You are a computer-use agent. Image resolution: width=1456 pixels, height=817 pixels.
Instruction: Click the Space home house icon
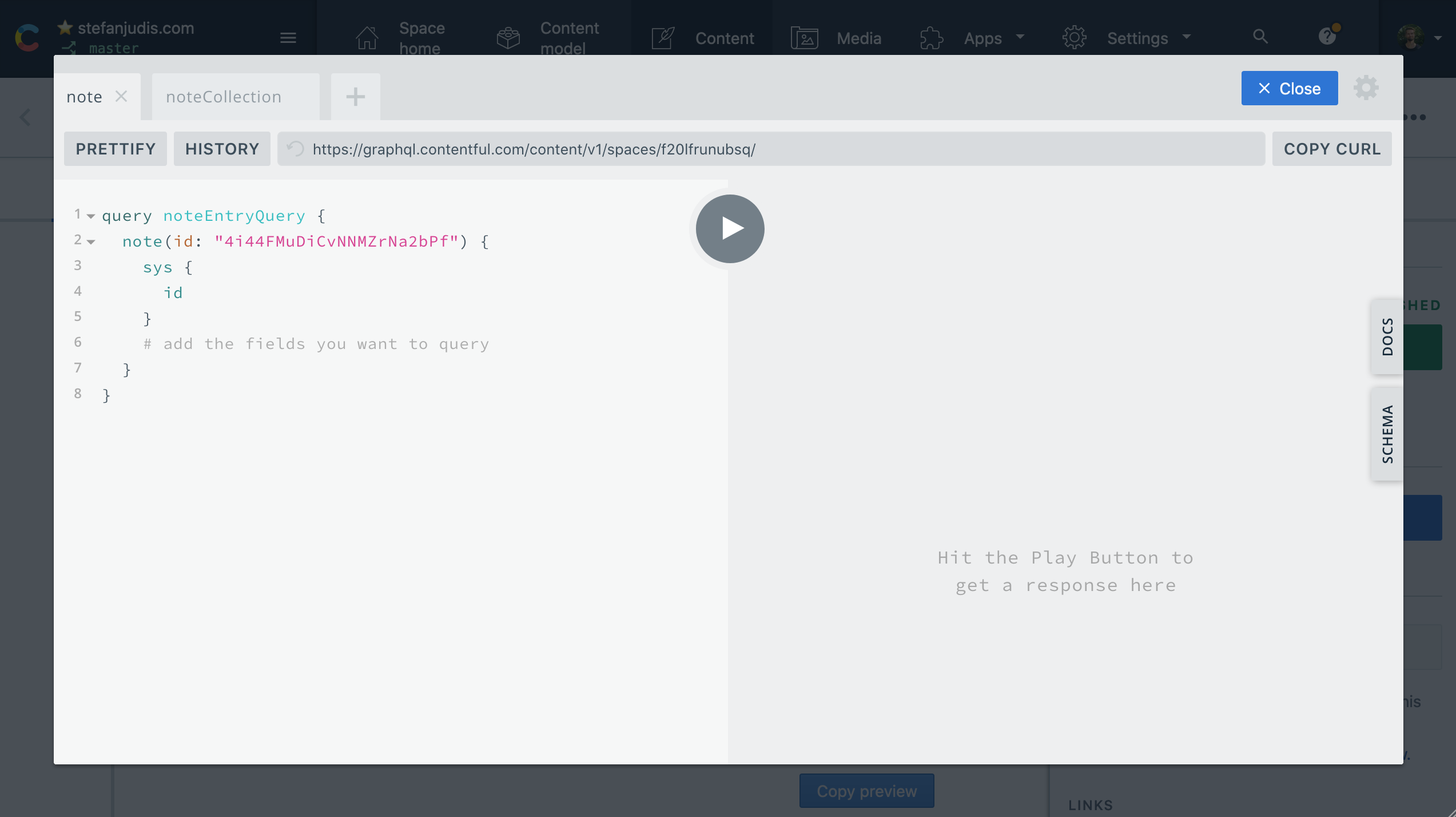point(367,38)
